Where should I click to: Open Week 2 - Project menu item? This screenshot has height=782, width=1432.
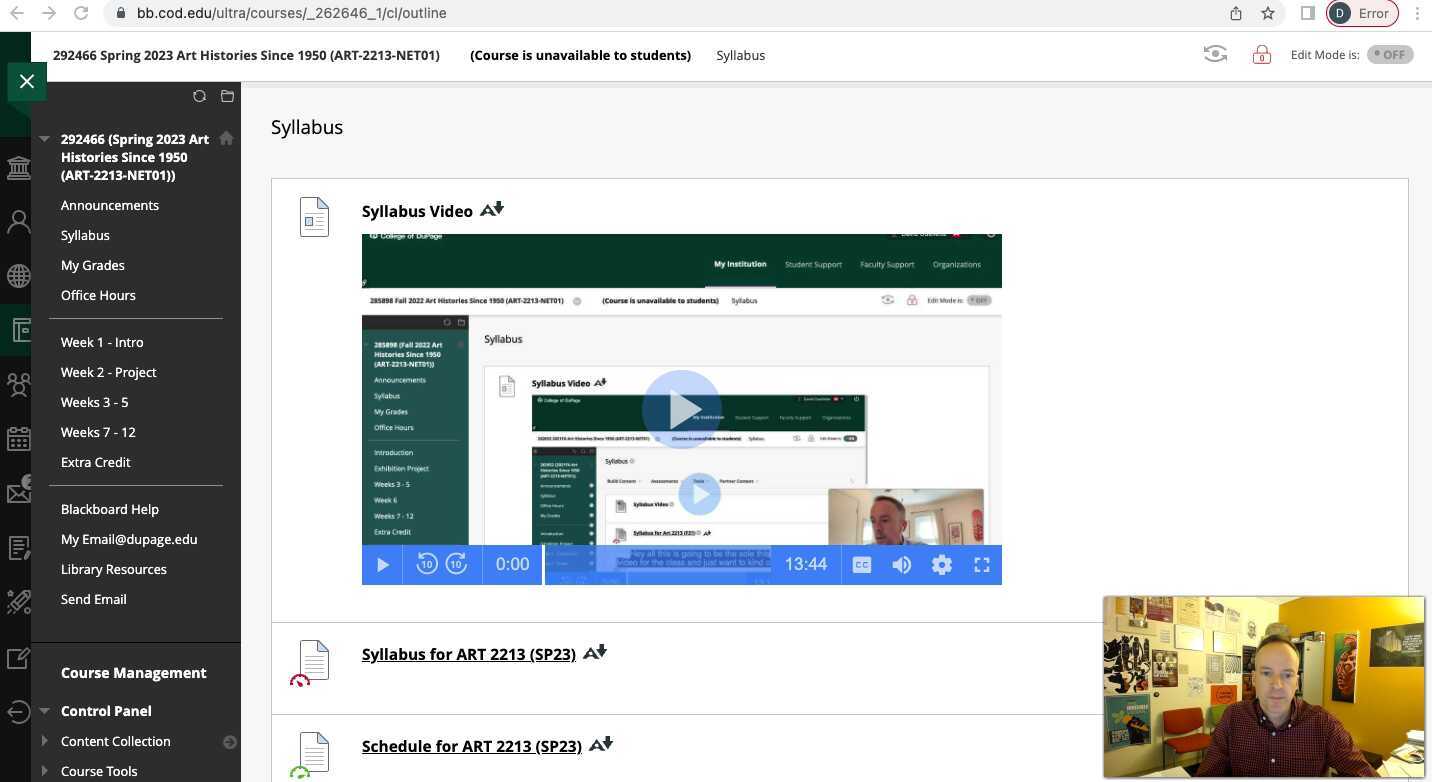[108, 372]
